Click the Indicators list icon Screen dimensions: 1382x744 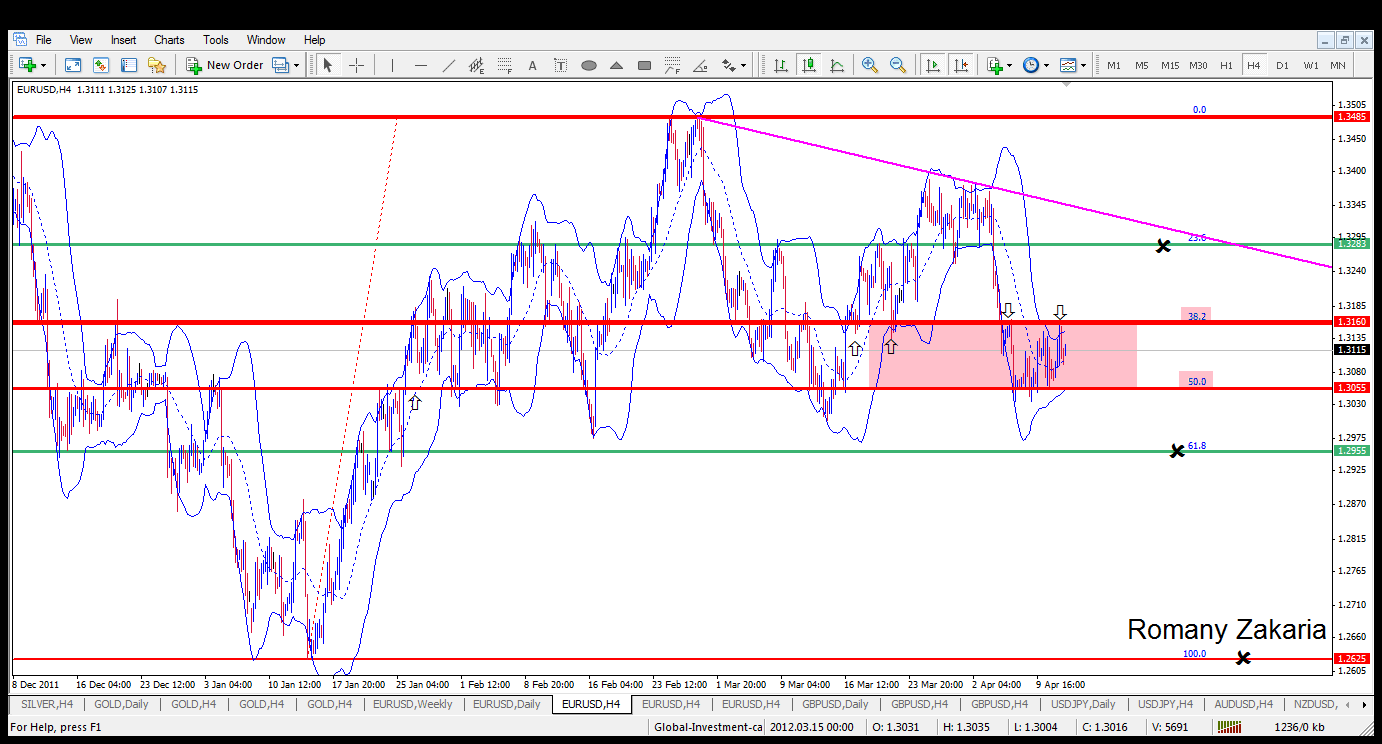[x=994, y=65]
